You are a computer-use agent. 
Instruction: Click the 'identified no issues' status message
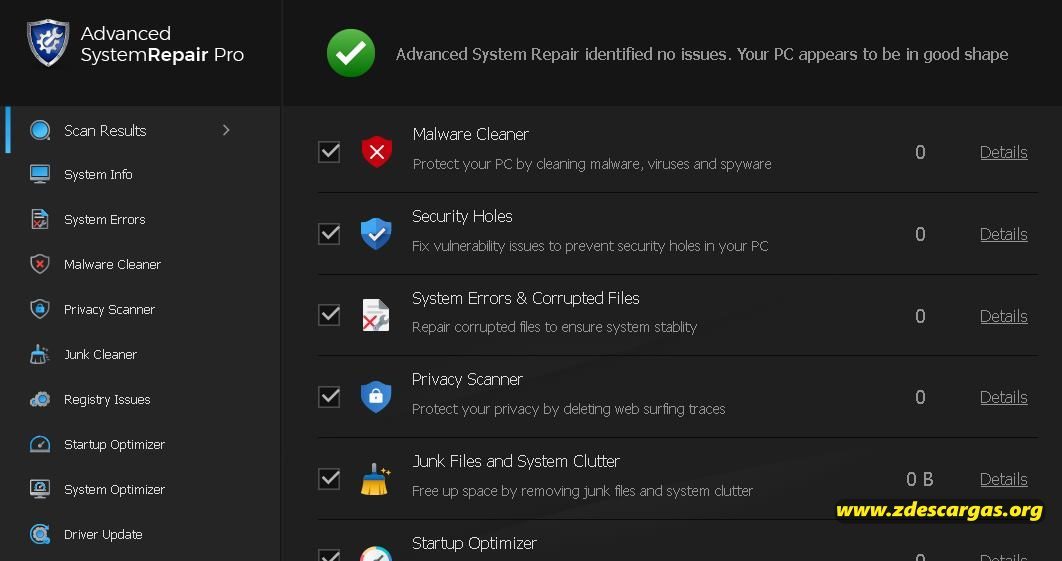(702, 54)
